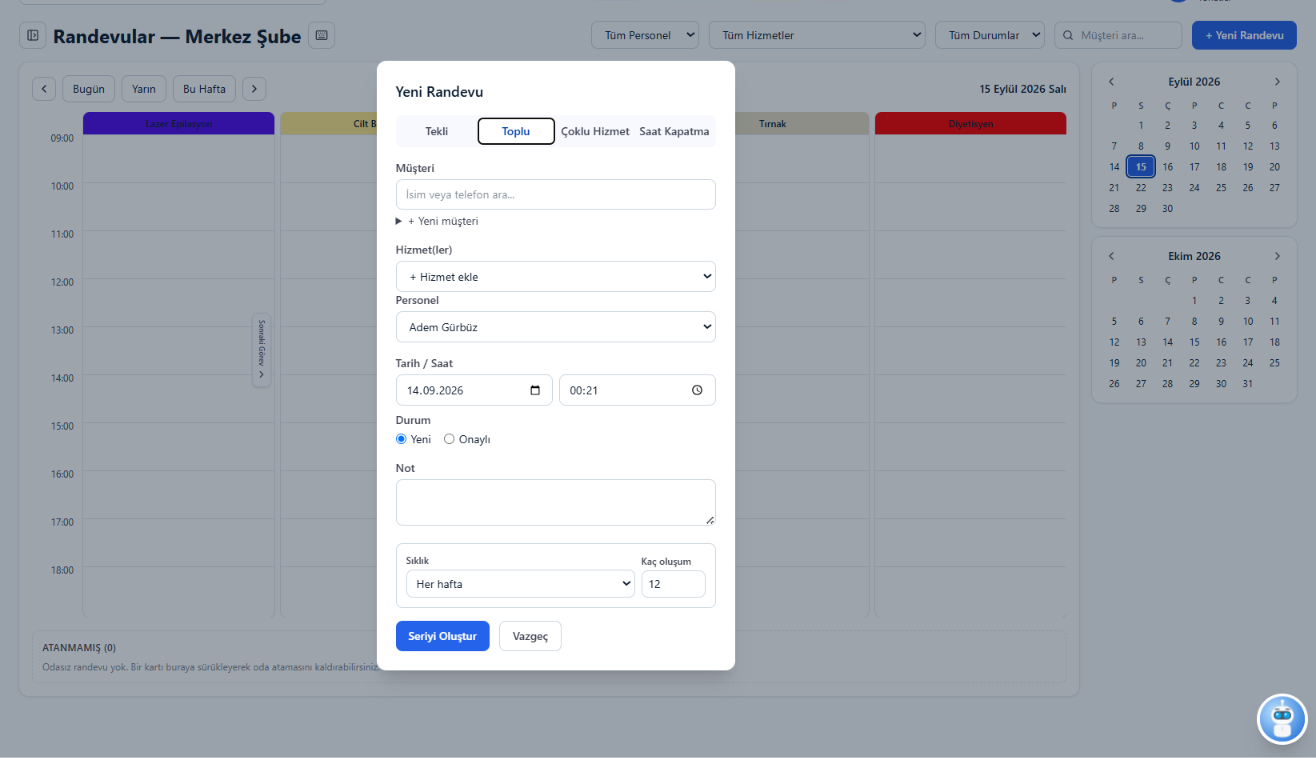The image size is (1316, 758).
Task: Go to next day with right chevron
Action: [254, 89]
